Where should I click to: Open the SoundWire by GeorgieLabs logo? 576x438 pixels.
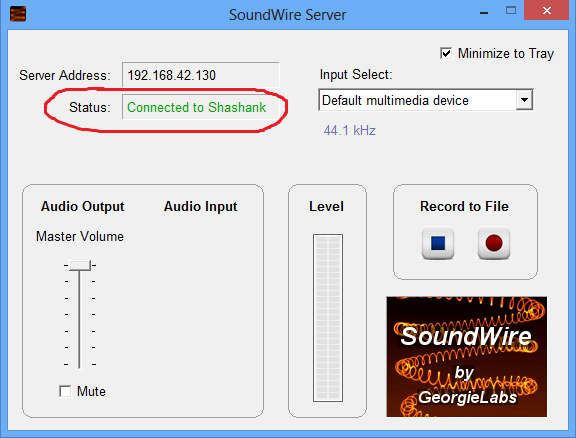pos(467,356)
